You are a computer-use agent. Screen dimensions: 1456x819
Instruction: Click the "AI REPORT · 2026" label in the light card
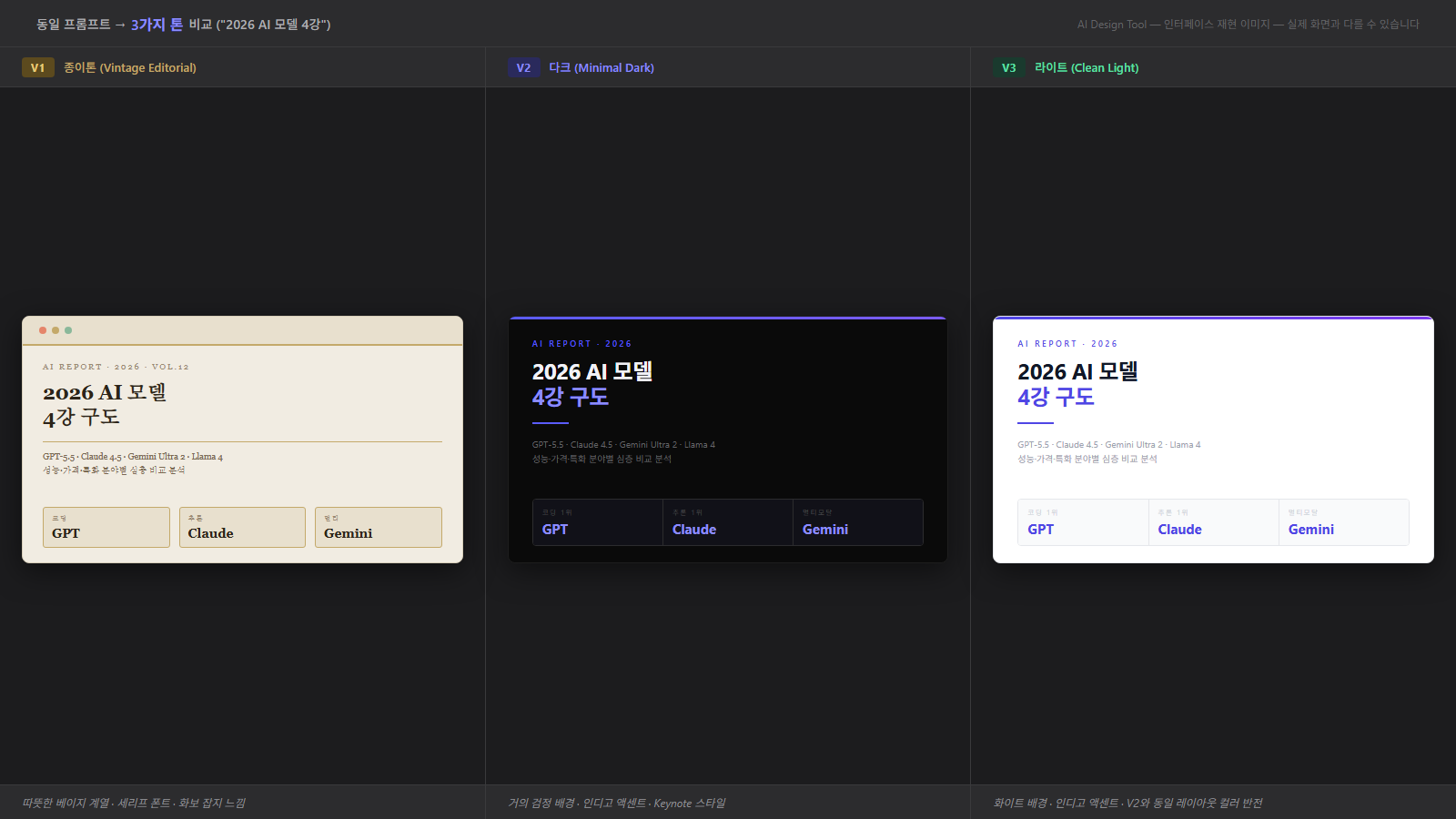pos(1067,344)
